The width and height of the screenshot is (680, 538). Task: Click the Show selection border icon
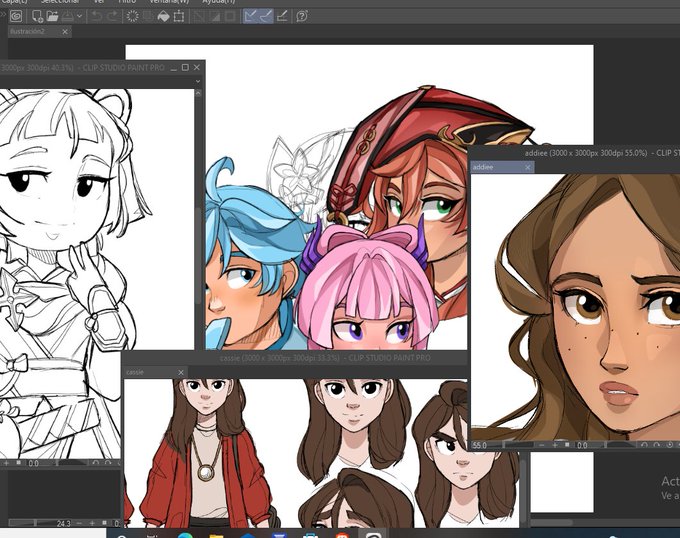(230, 16)
